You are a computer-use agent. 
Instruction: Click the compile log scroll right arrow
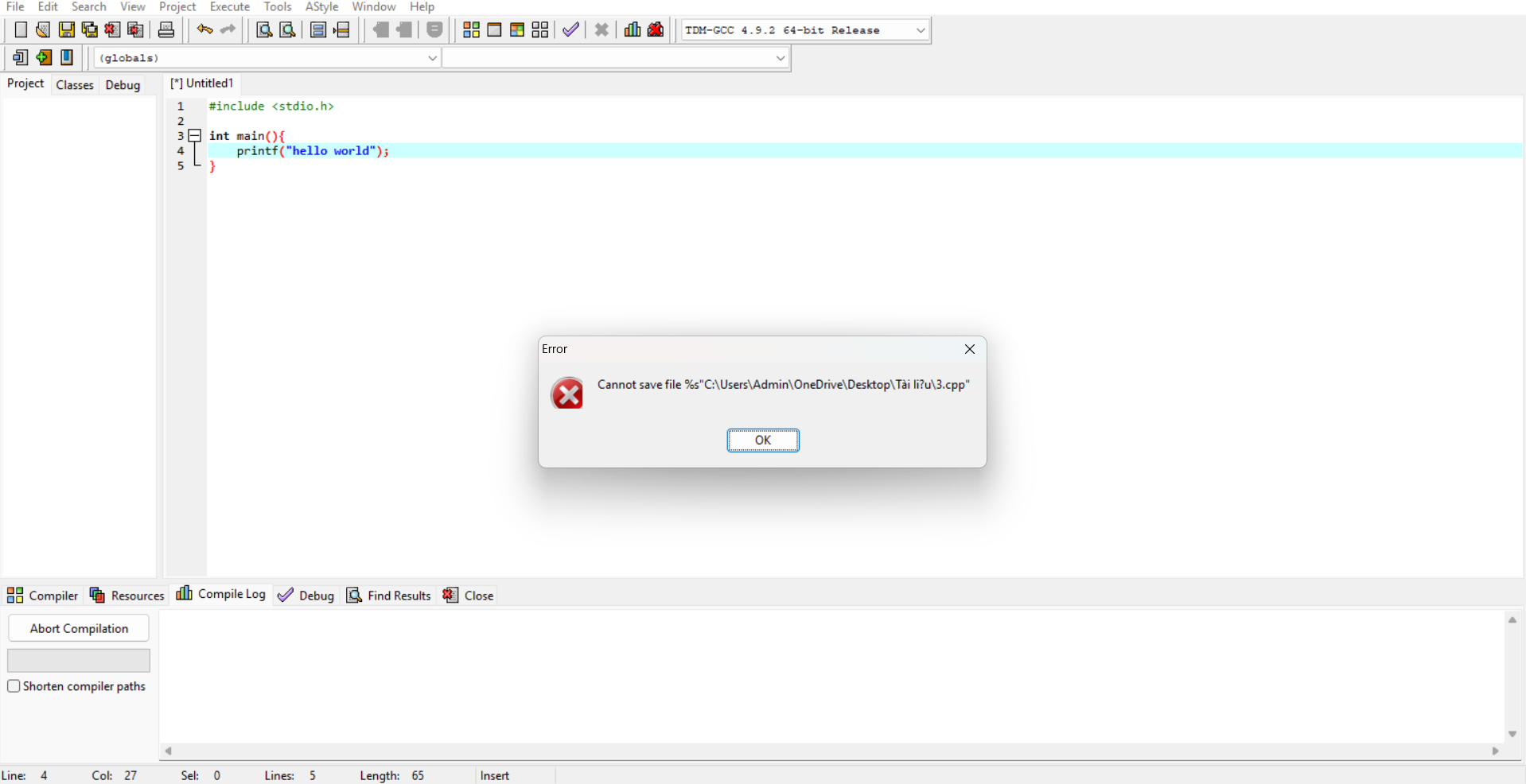[x=1495, y=751]
